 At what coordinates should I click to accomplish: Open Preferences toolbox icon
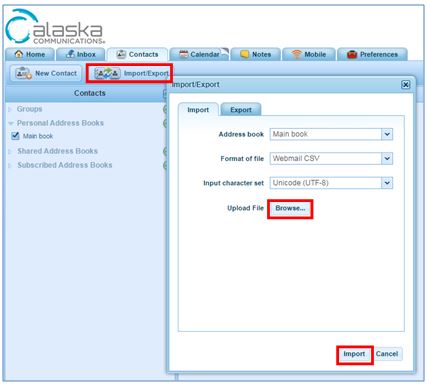(352, 54)
